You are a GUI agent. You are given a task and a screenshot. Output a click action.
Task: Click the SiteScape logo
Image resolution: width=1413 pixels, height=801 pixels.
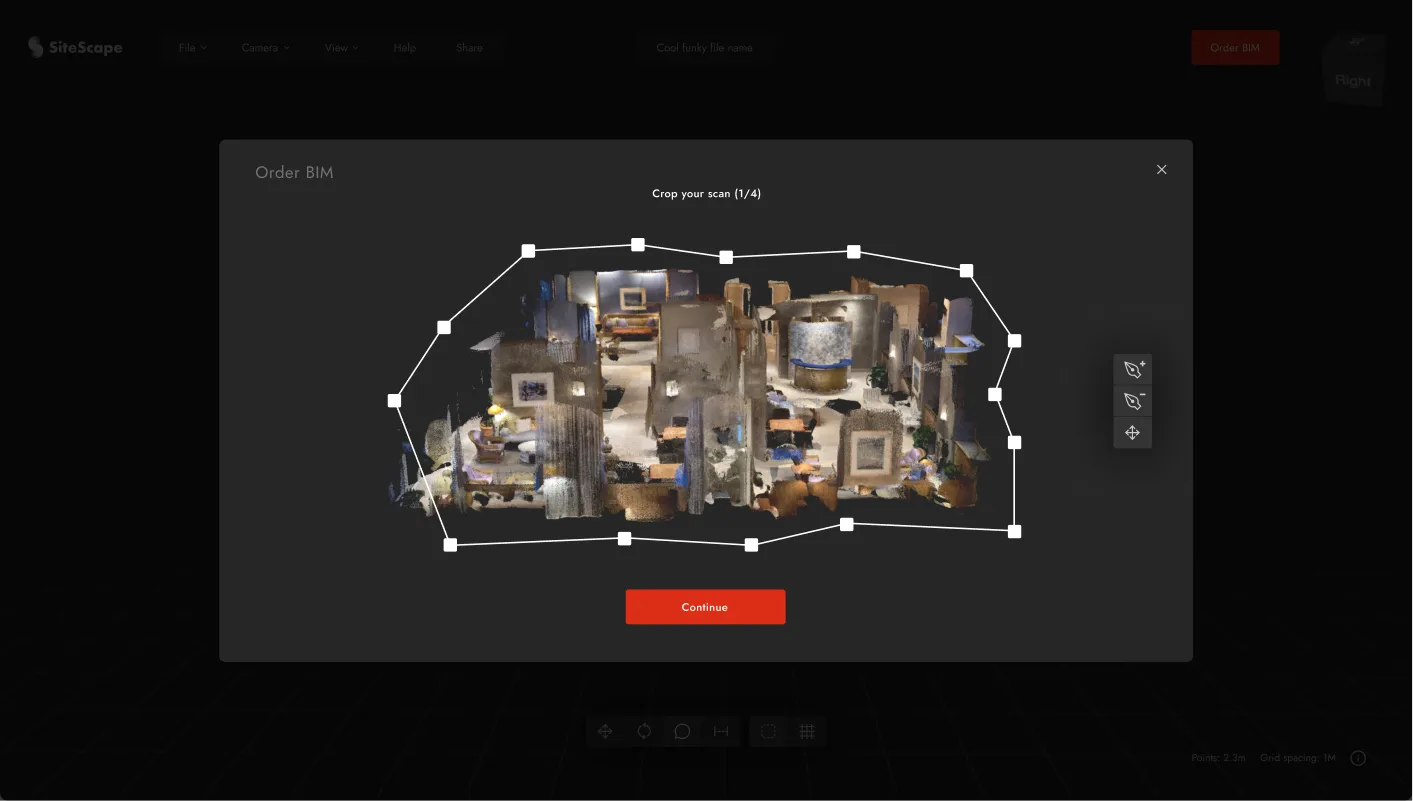coord(75,47)
